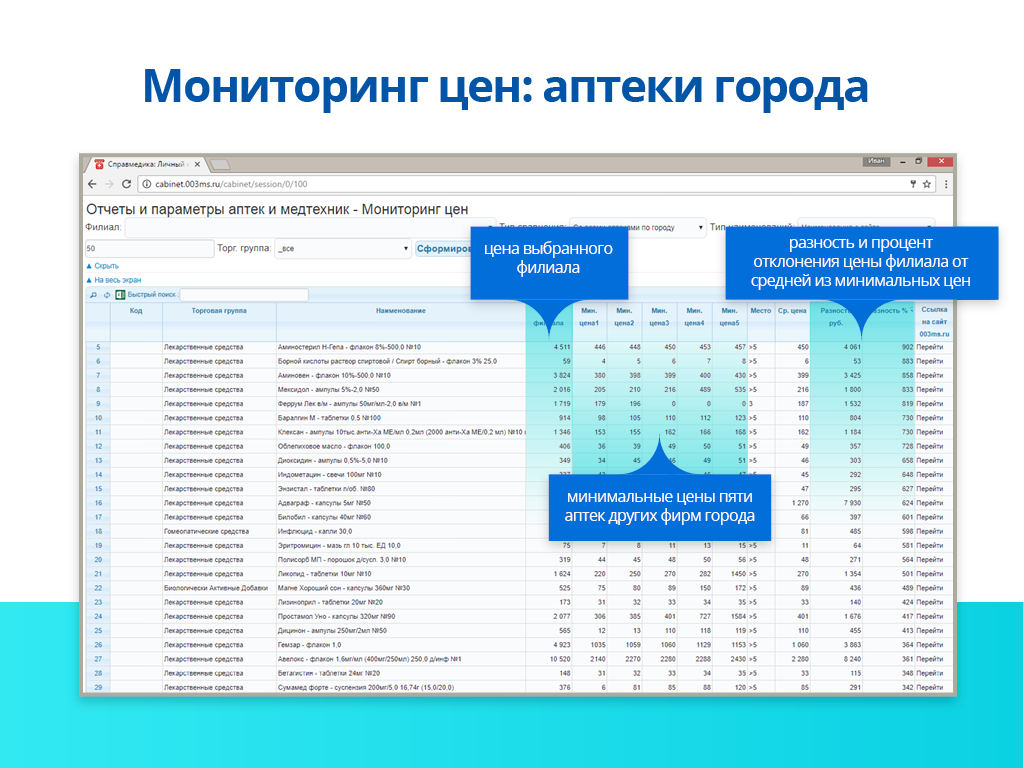The width and height of the screenshot is (1024, 768).
Task: Click the Иван profile button
Action: (x=876, y=161)
